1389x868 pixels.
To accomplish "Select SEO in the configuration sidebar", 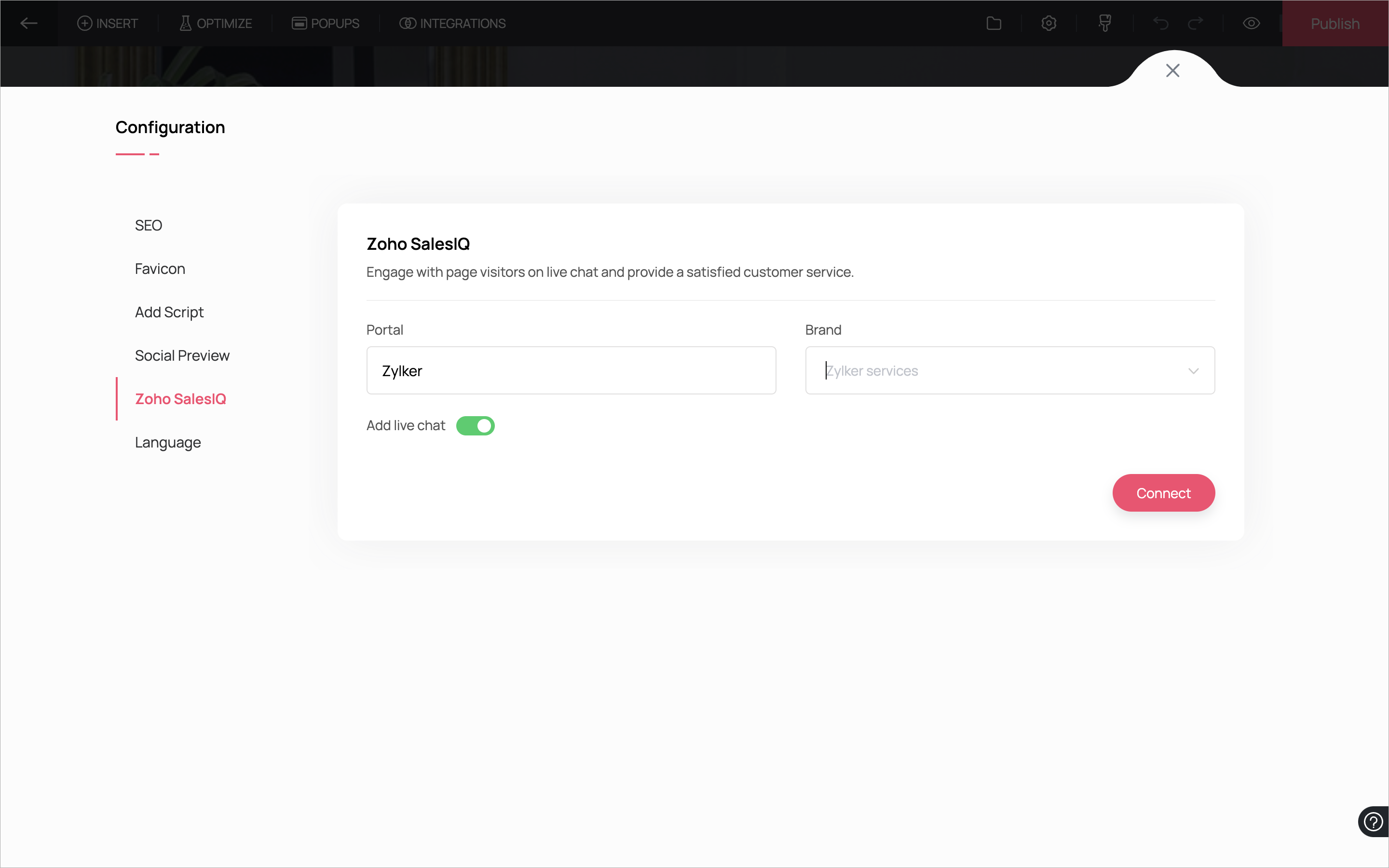I will click(x=149, y=226).
